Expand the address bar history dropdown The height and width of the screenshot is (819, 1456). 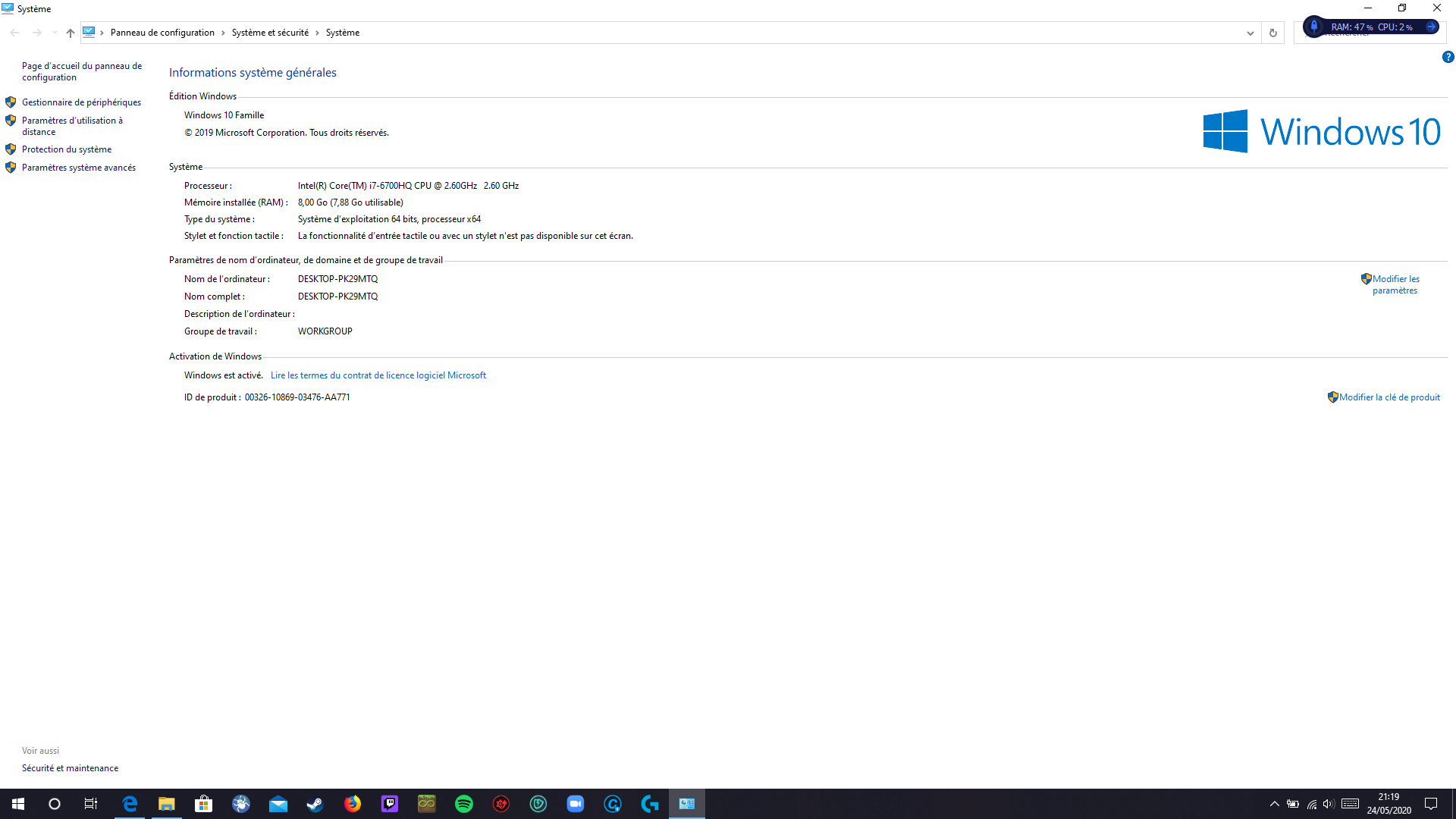pyautogui.click(x=1250, y=33)
